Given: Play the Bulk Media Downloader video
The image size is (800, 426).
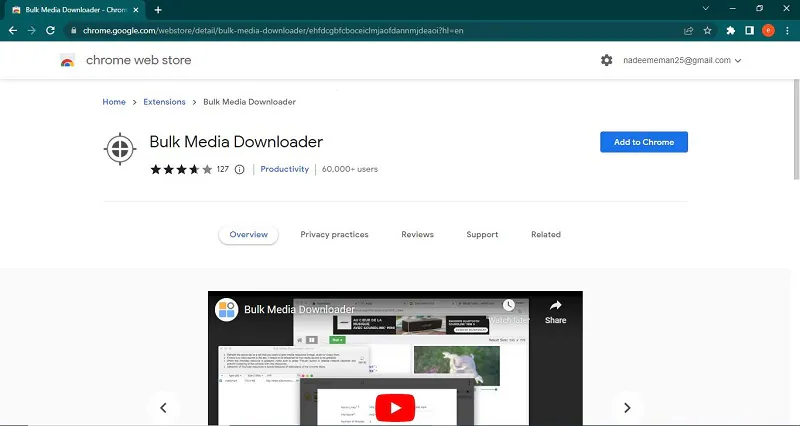Looking at the screenshot, I should point(395,407).
